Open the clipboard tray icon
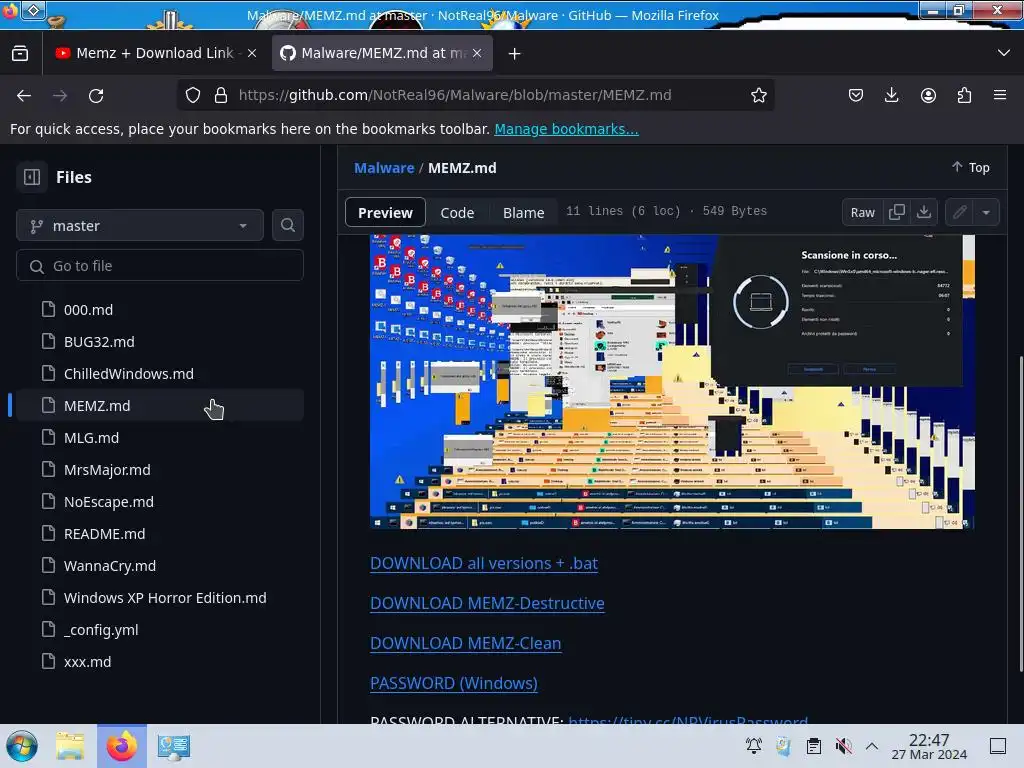 pyautogui.click(x=813, y=746)
